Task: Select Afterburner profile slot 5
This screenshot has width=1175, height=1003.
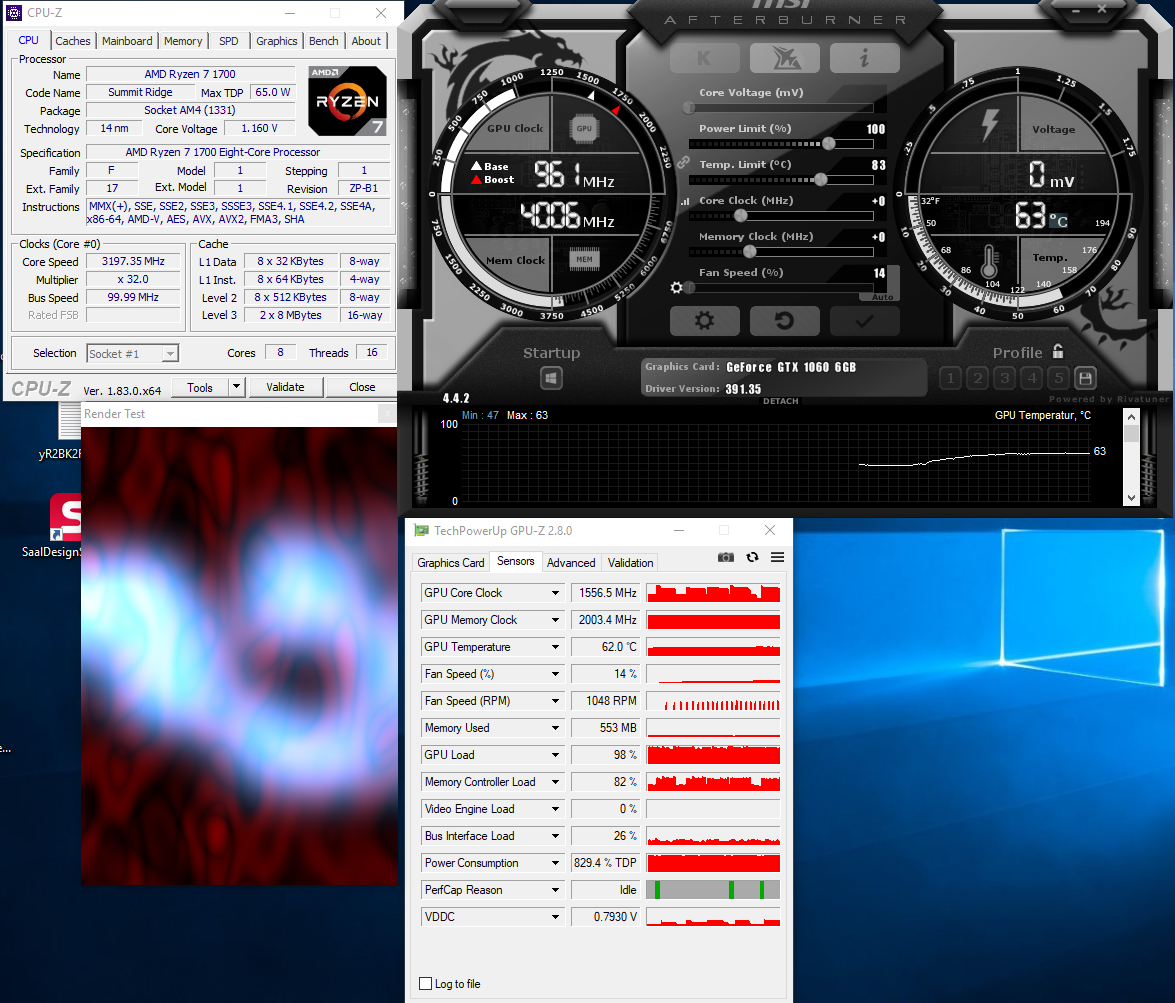Action: tap(1059, 378)
